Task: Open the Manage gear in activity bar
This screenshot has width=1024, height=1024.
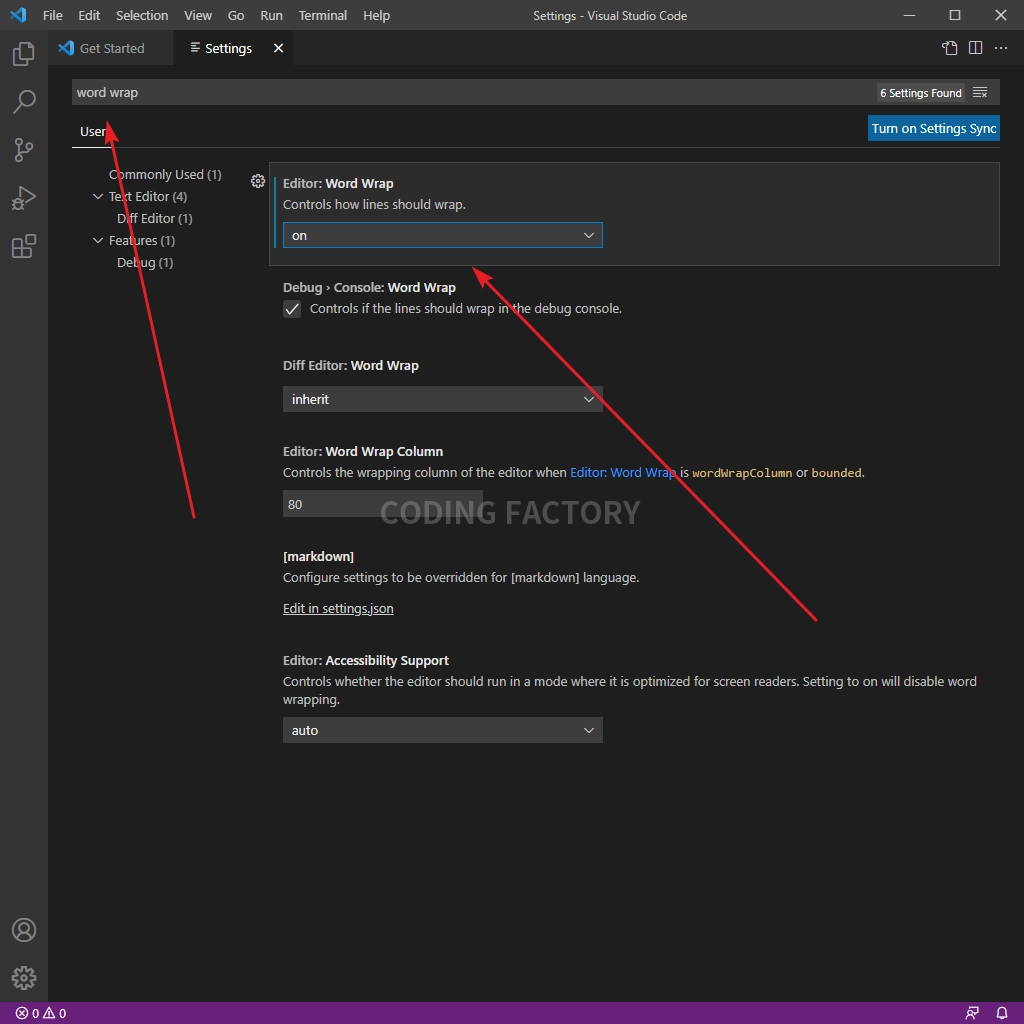Action: (x=24, y=978)
